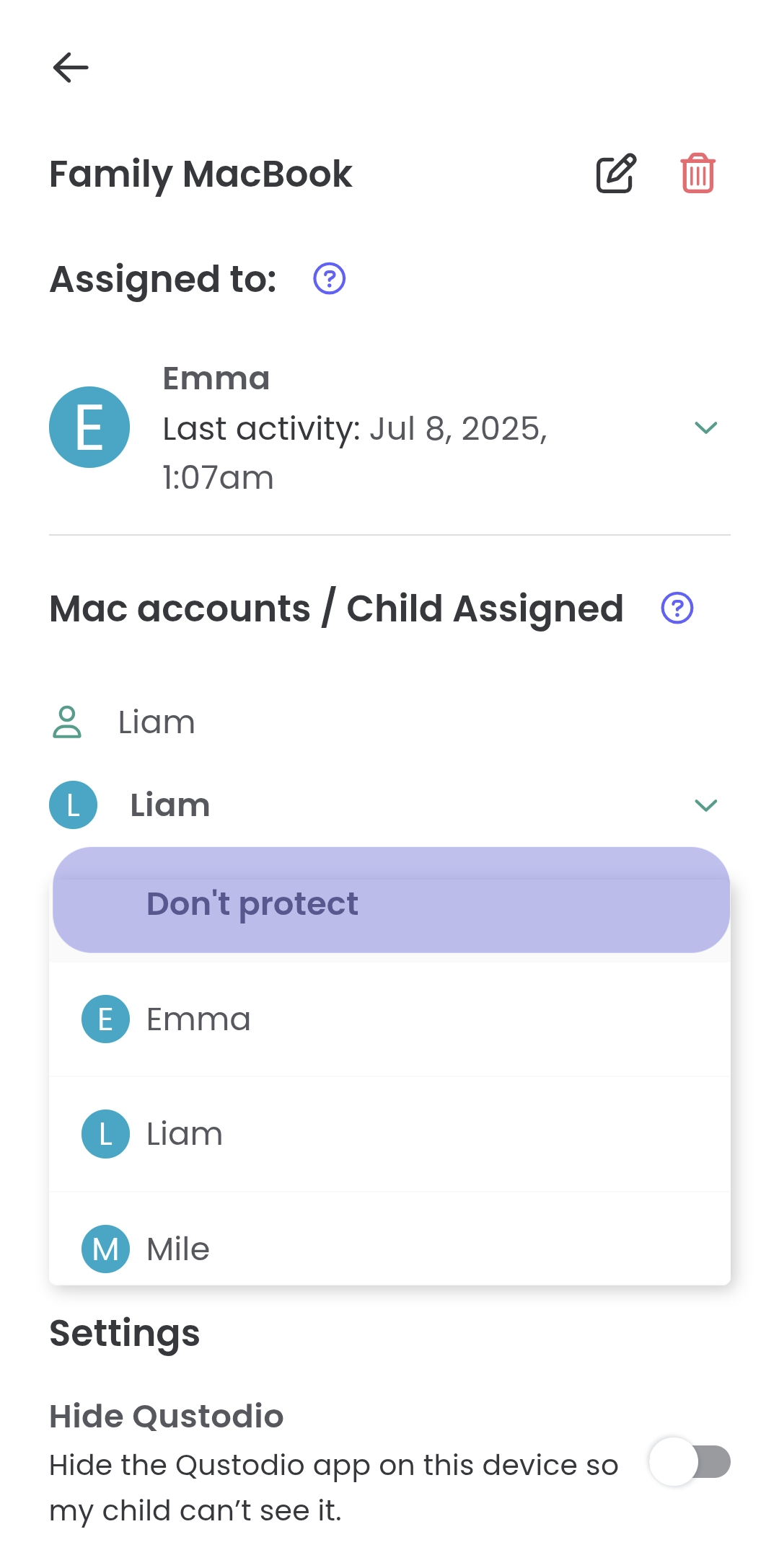Image resolution: width=779 pixels, height=1568 pixels.
Task: Delete Family MacBook using the trash icon
Action: 696,173
